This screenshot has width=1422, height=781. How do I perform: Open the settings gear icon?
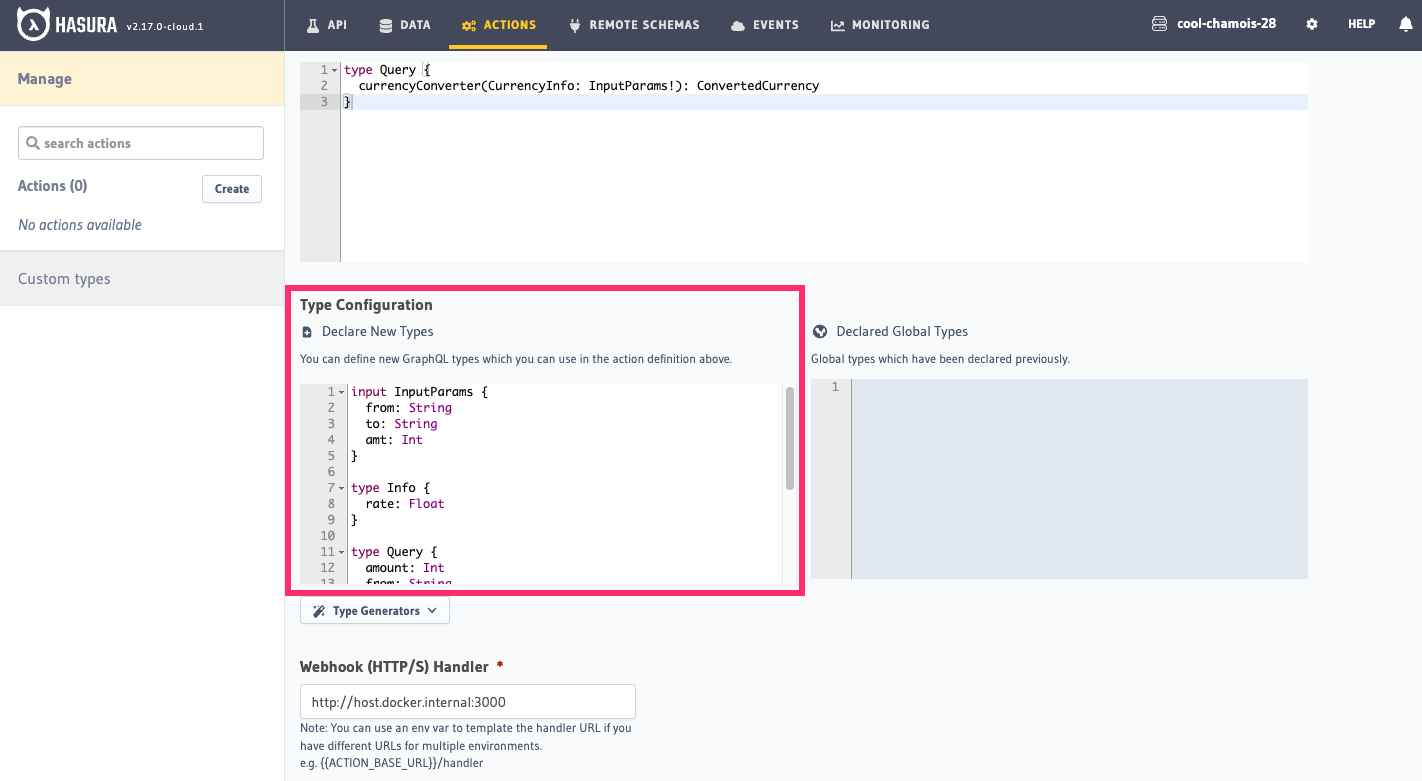coord(1312,24)
